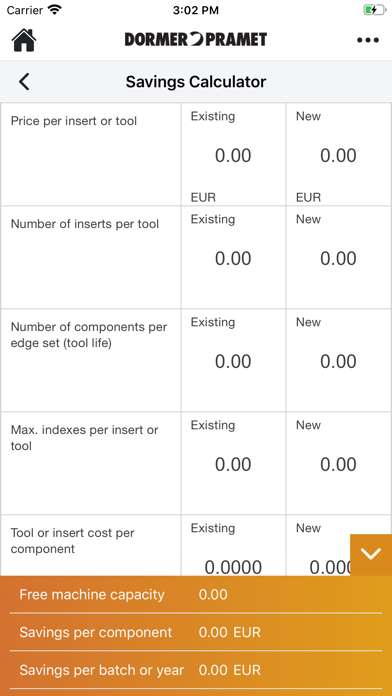Edit New price per insert value
This screenshot has width=392, height=696.
pyautogui.click(x=338, y=156)
